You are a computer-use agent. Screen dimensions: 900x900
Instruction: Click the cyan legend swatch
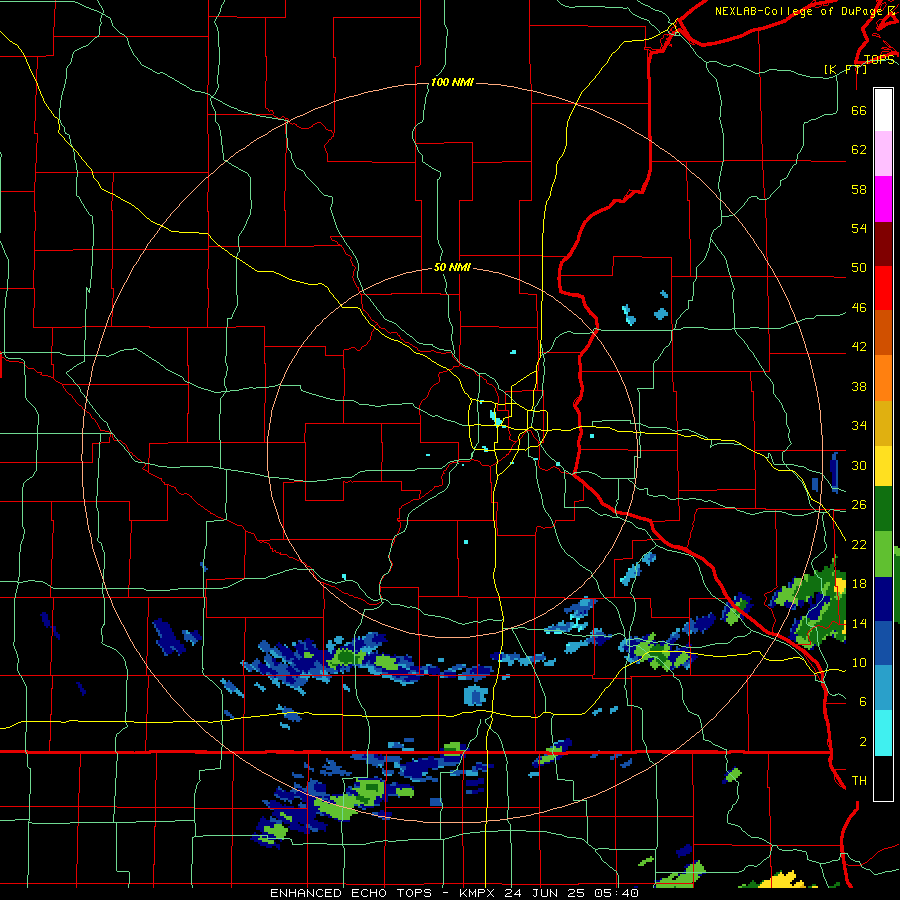883,734
